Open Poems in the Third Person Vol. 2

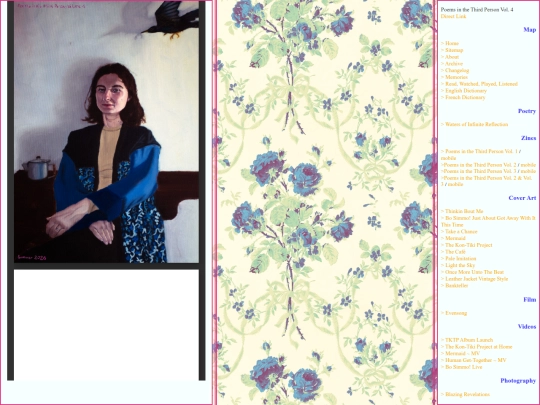[x=479, y=165]
